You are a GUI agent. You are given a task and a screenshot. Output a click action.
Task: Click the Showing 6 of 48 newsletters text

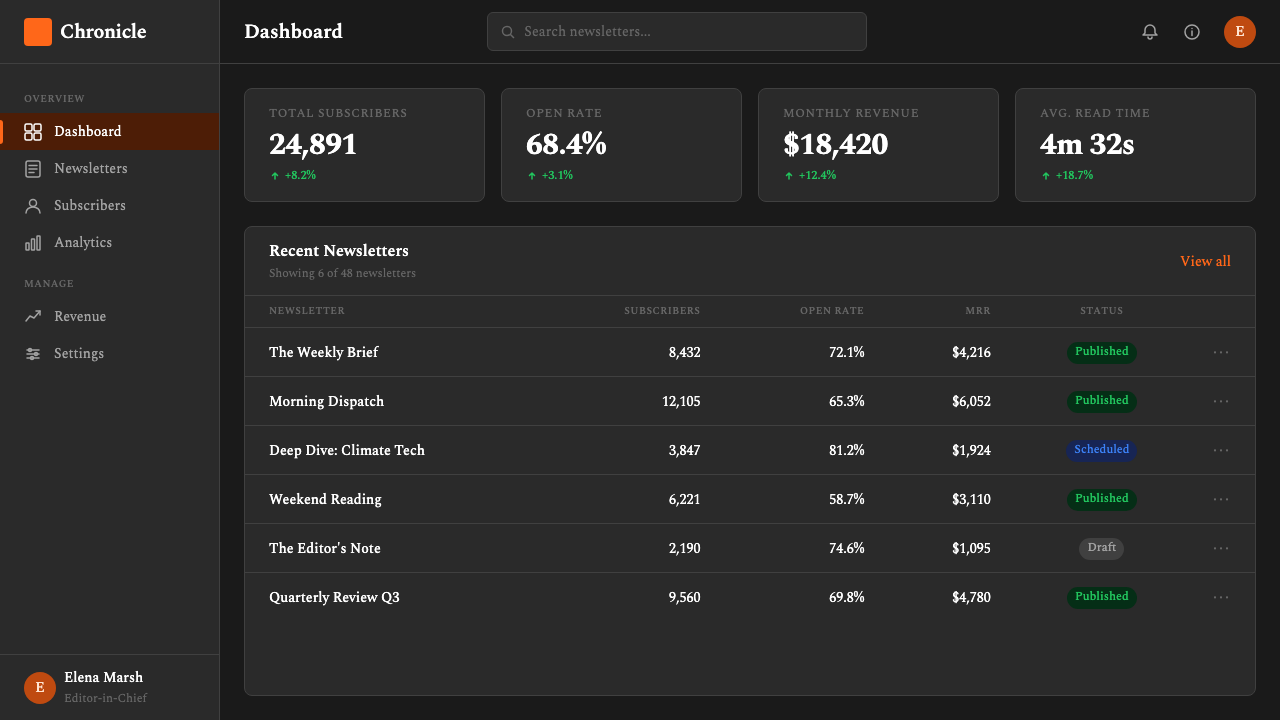(x=342, y=273)
